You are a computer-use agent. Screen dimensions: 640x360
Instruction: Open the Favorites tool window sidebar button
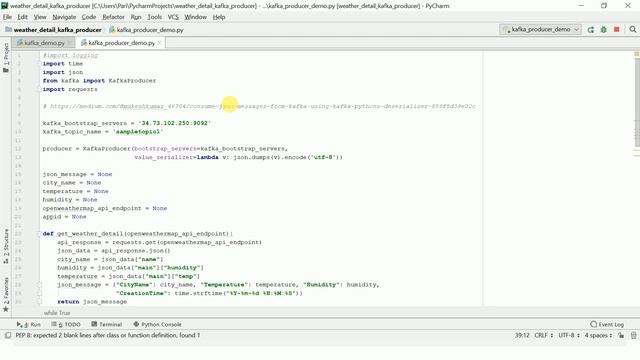point(6,295)
